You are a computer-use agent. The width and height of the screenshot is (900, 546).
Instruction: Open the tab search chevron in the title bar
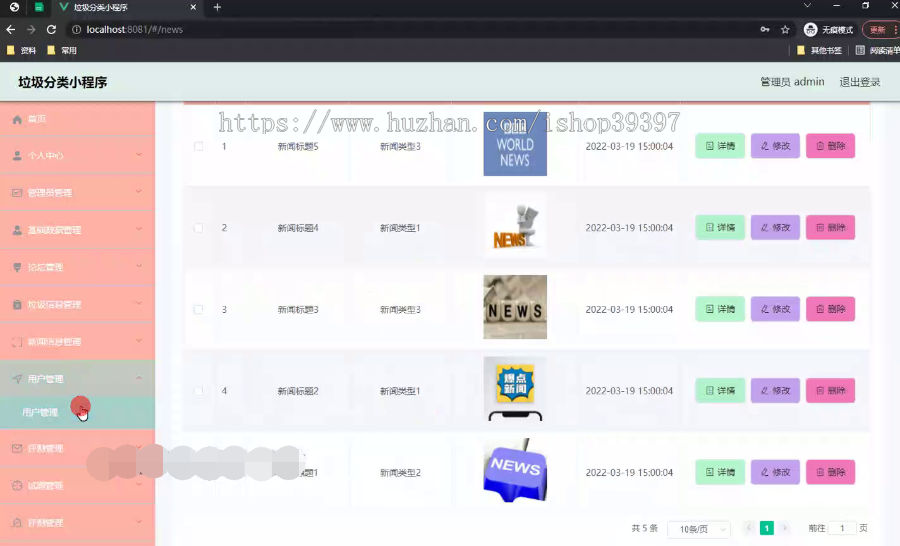point(807,6)
